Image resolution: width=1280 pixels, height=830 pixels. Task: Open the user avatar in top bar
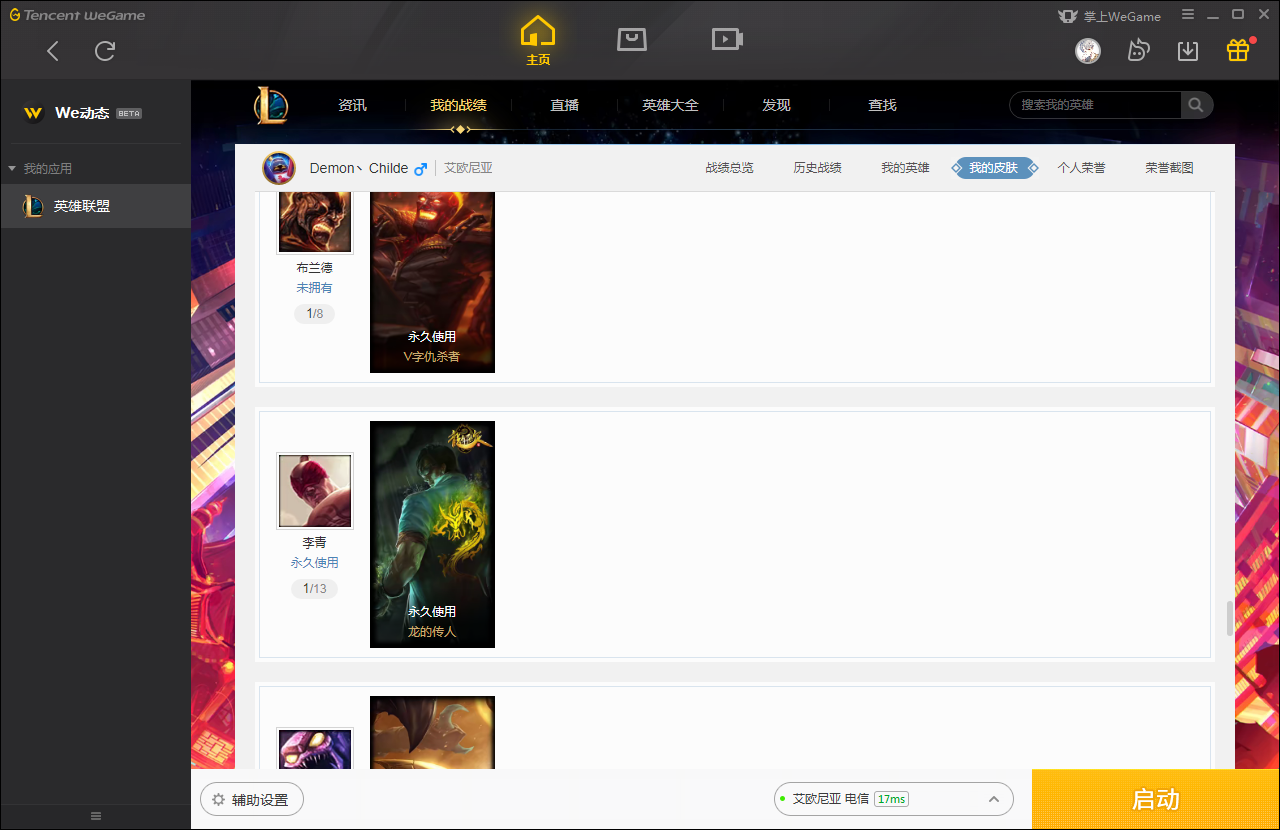pyautogui.click(x=1088, y=50)
